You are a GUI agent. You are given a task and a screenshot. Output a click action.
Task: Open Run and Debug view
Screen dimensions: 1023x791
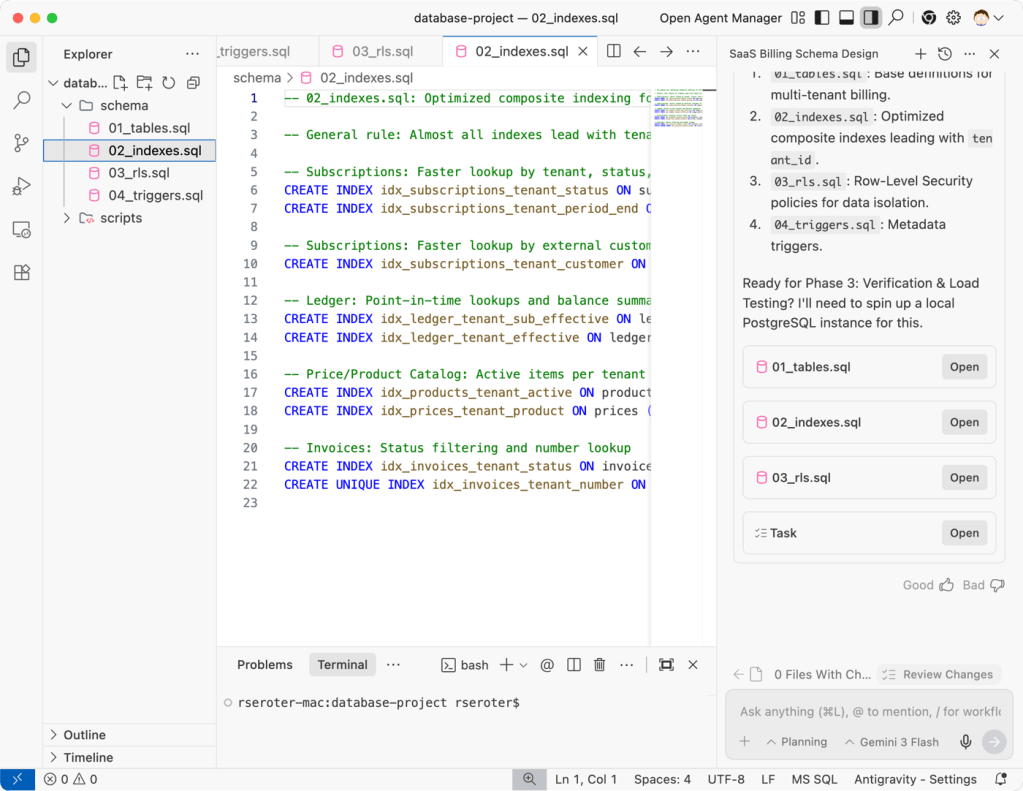pyautogui.click(x=21, y=186)
